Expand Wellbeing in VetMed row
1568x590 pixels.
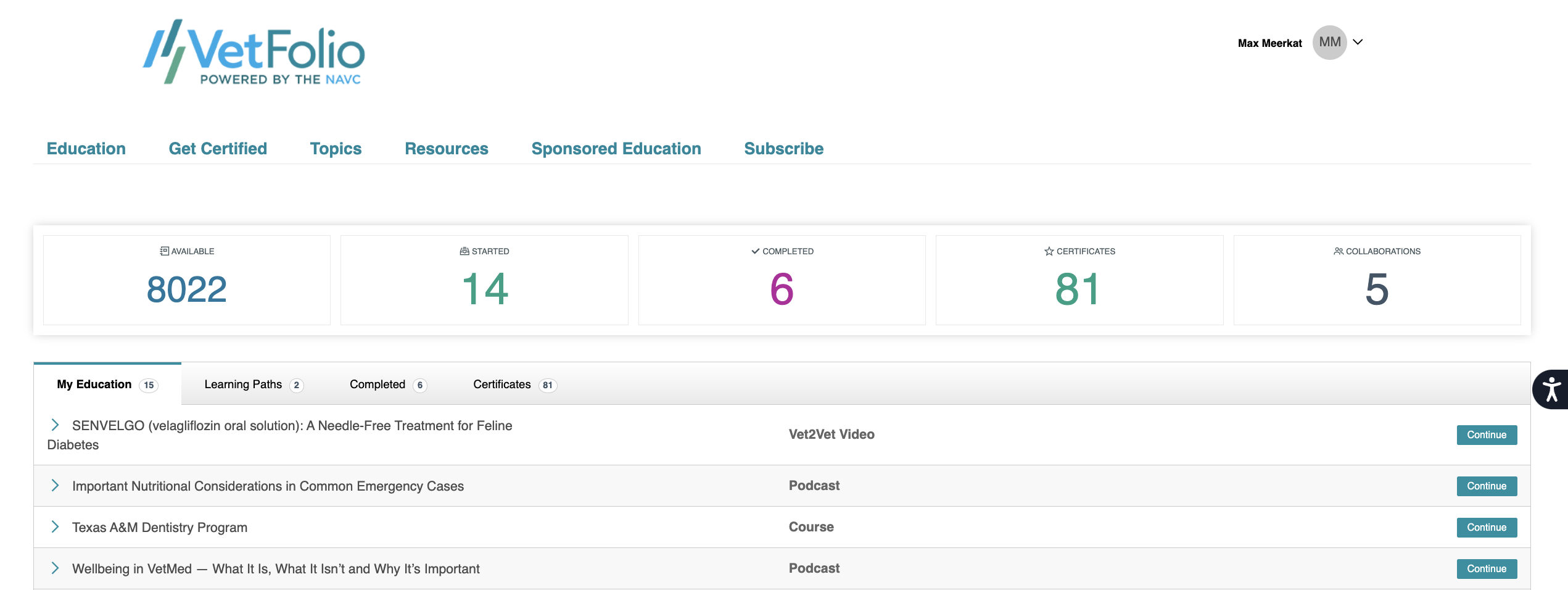(x=55, y=568)
